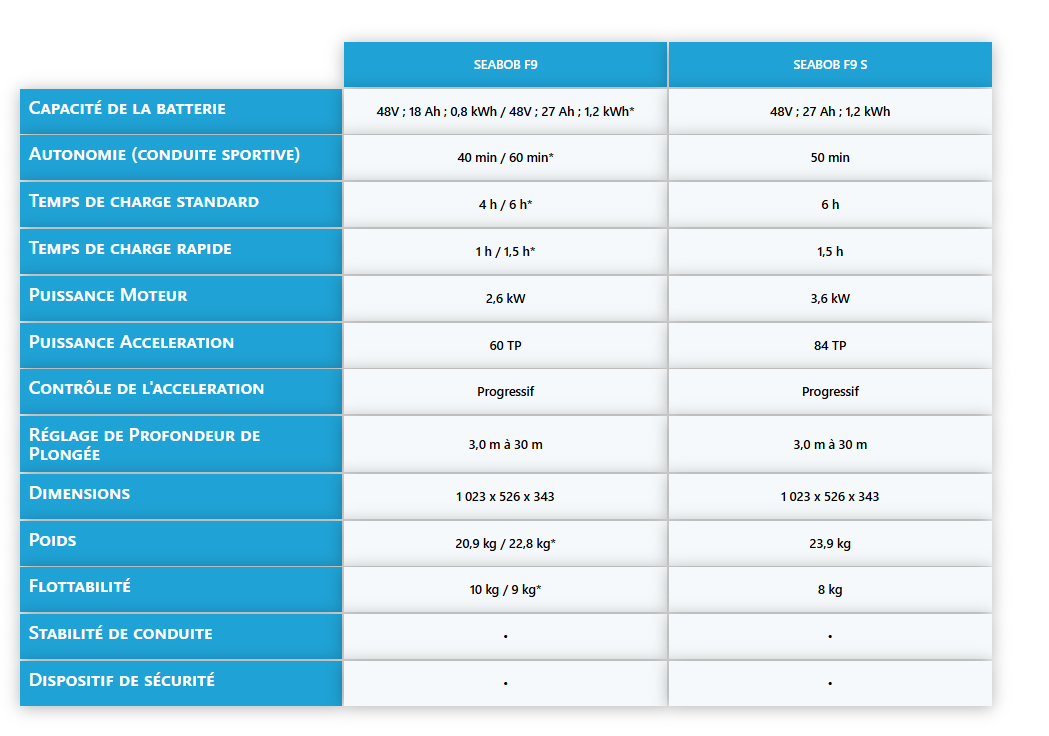Click the 84 TP acceleration value
This screenshot has height=736, width=1049.
point(830,346)
